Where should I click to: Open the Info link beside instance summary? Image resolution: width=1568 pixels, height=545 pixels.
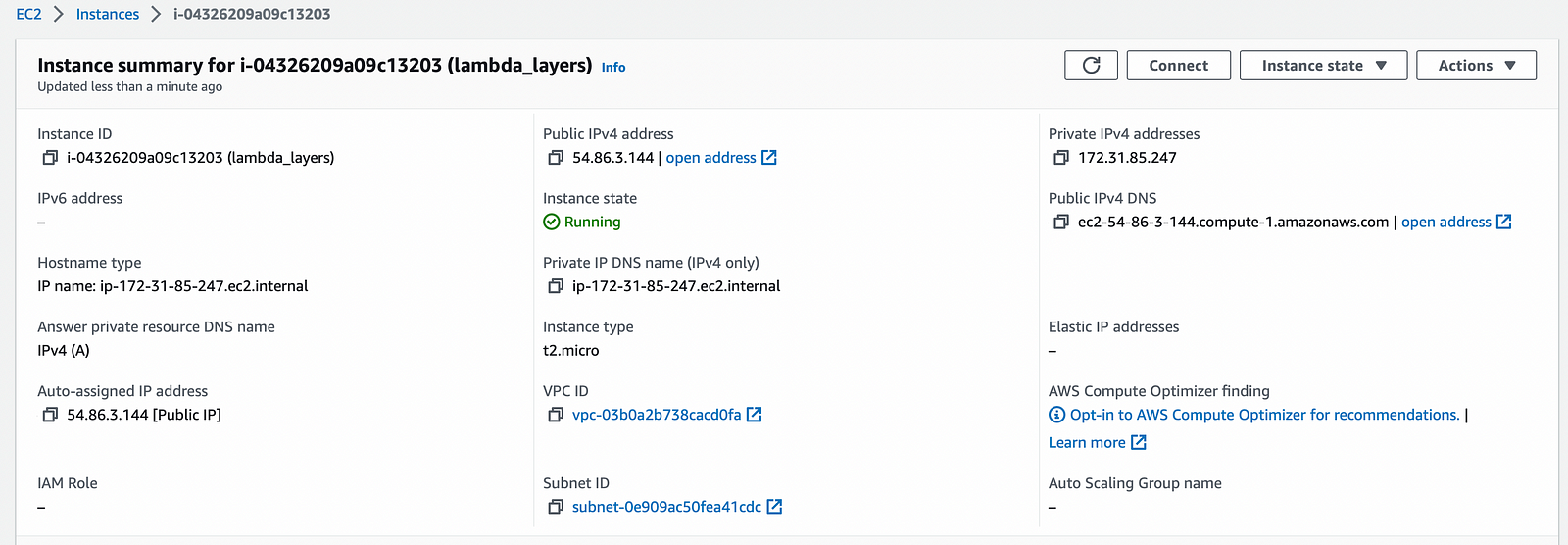click(613, 68)
